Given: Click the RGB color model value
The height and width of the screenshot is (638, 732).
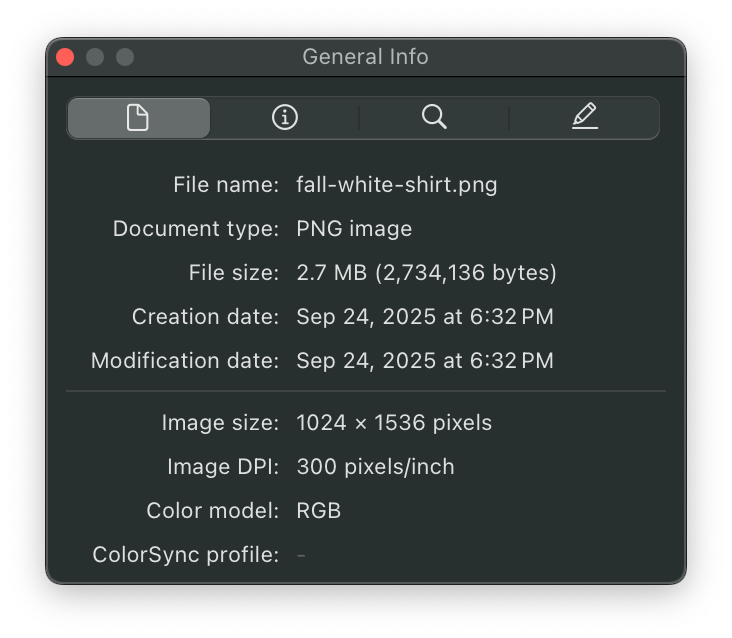Looking at the screenshot, I should [x=318, y=511].
